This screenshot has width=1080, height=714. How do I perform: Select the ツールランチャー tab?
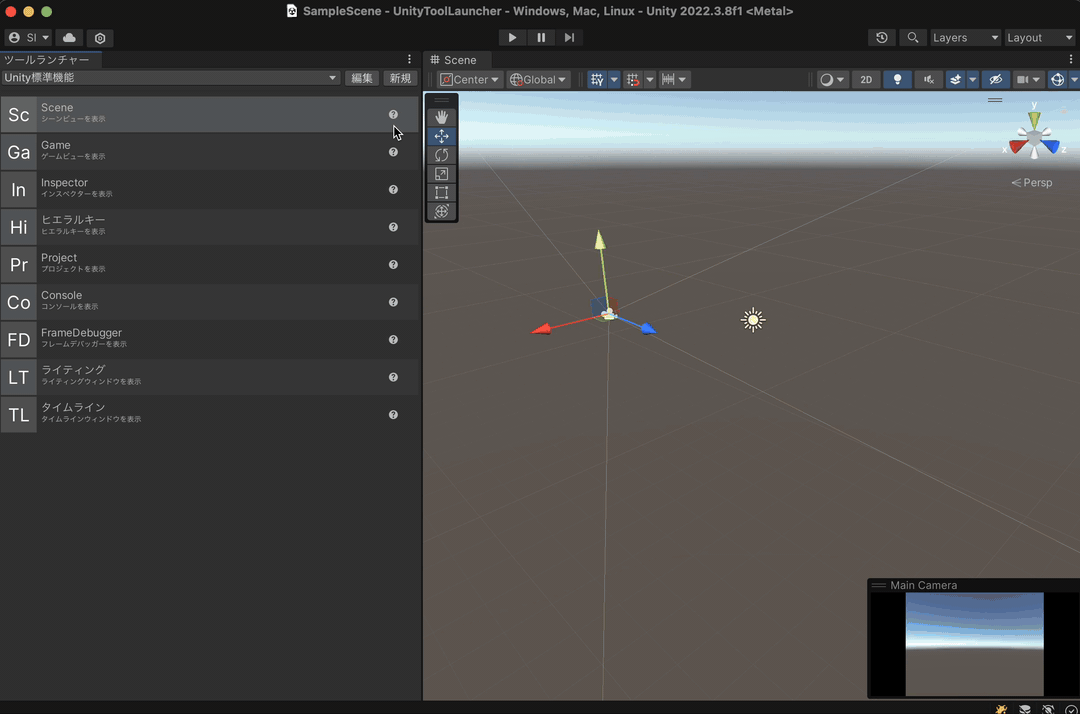click(46, 60)
